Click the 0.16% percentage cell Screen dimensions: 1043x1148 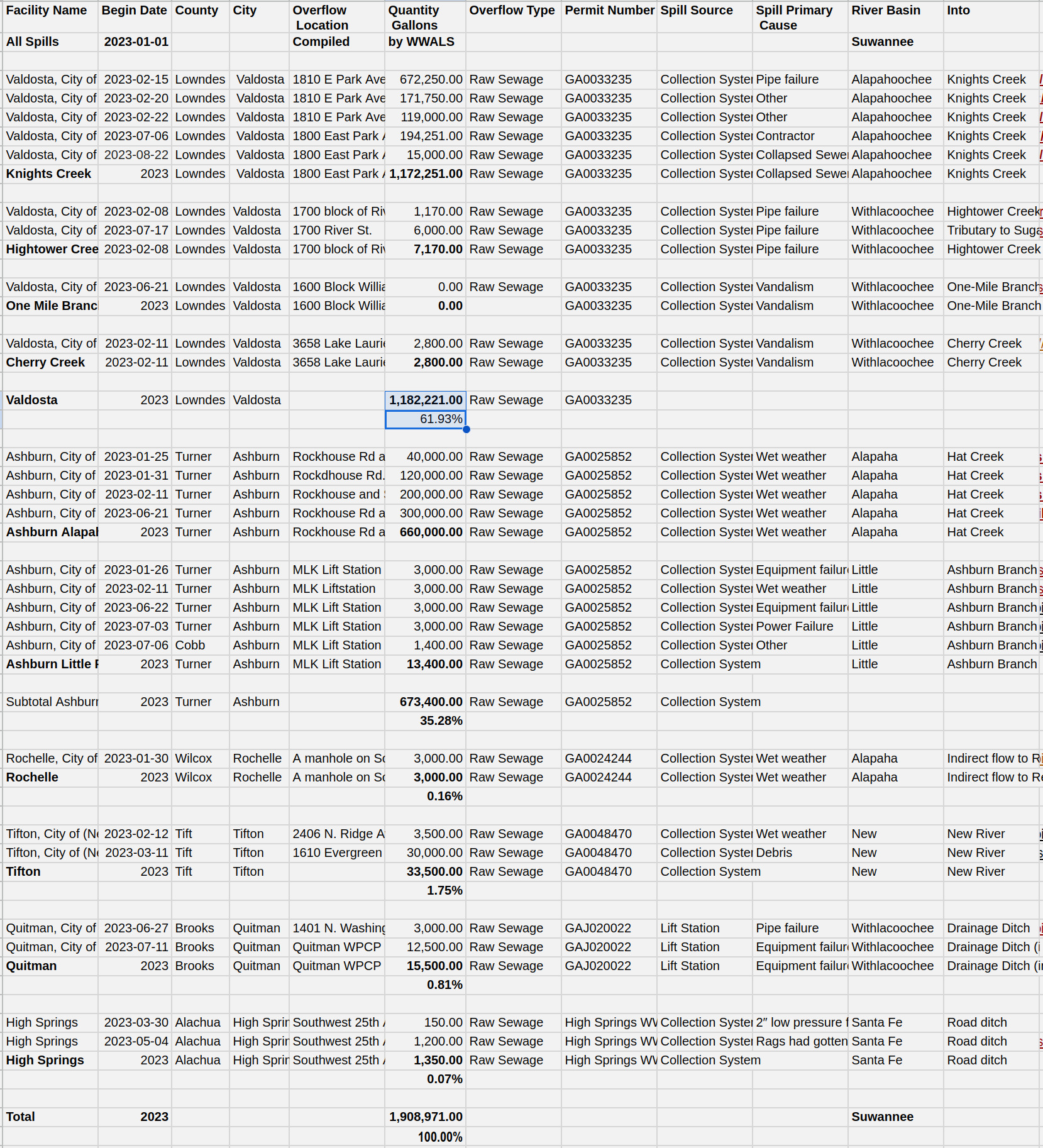[x=426, y=797]
